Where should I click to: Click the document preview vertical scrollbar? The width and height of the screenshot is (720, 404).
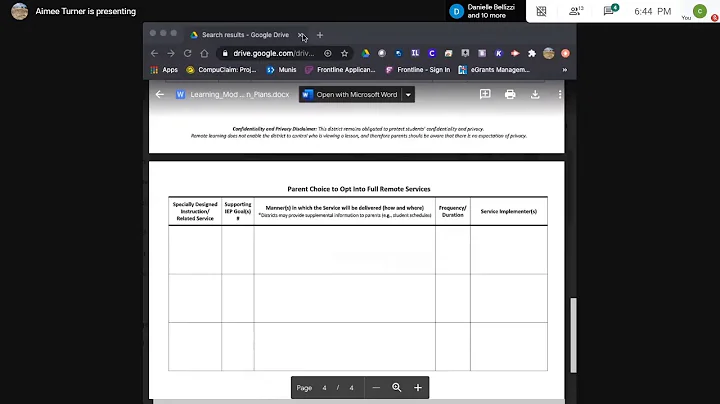(573, 335)
